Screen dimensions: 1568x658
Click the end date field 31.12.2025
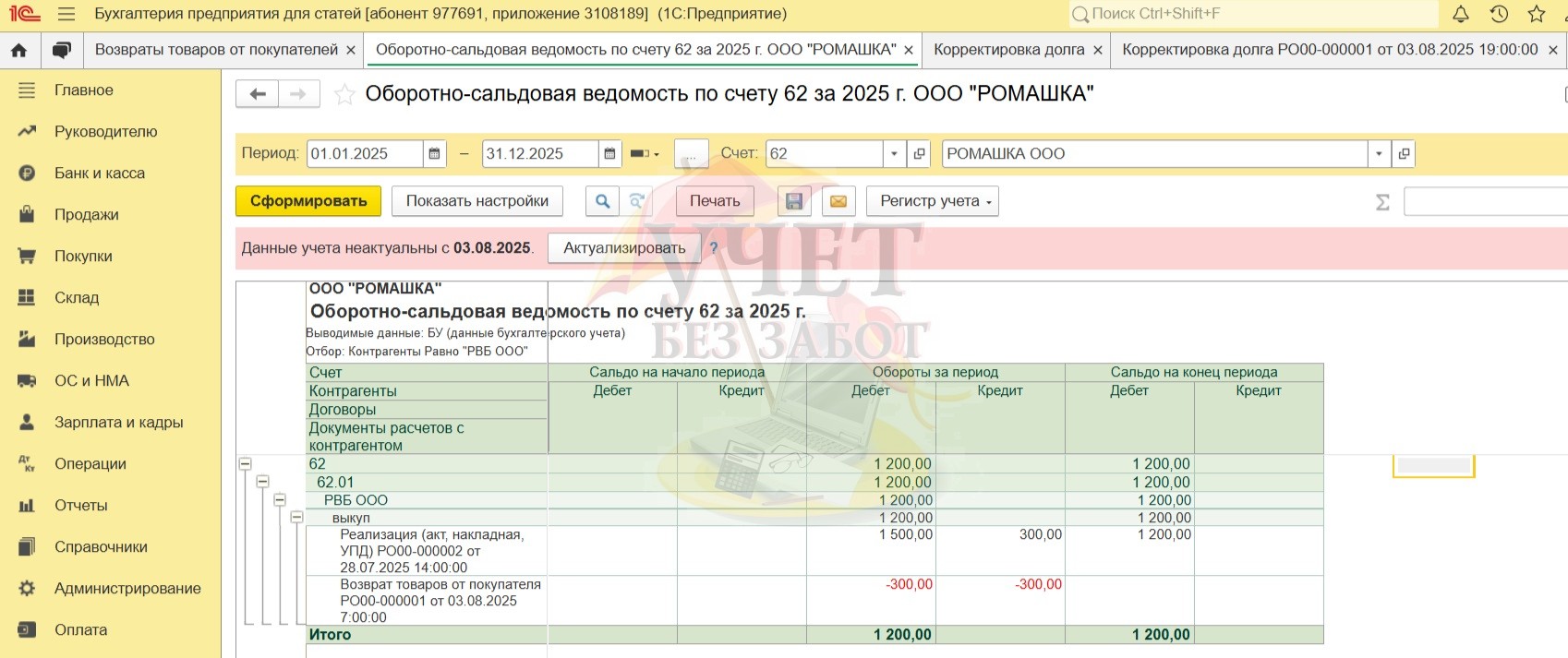538,154
